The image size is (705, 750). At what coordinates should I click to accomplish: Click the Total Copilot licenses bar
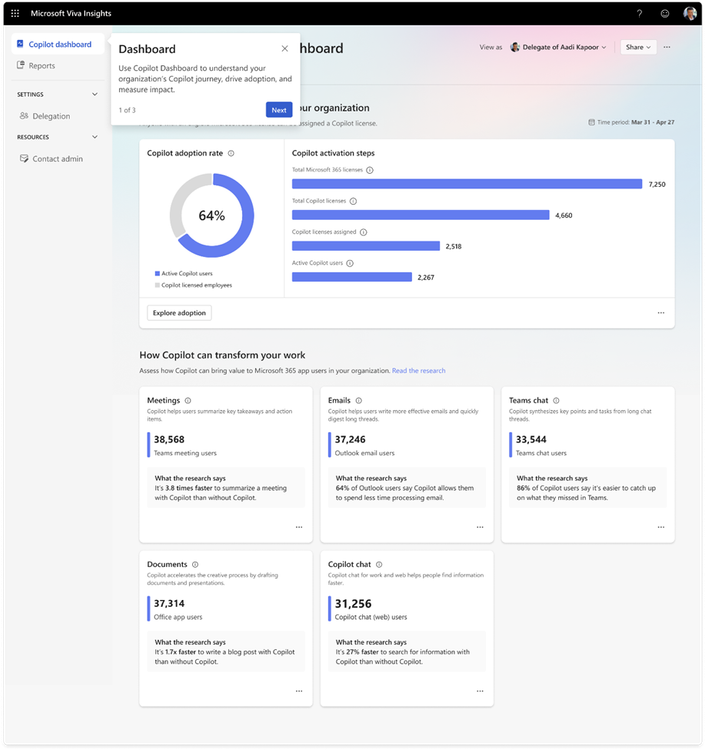[420, 215]
